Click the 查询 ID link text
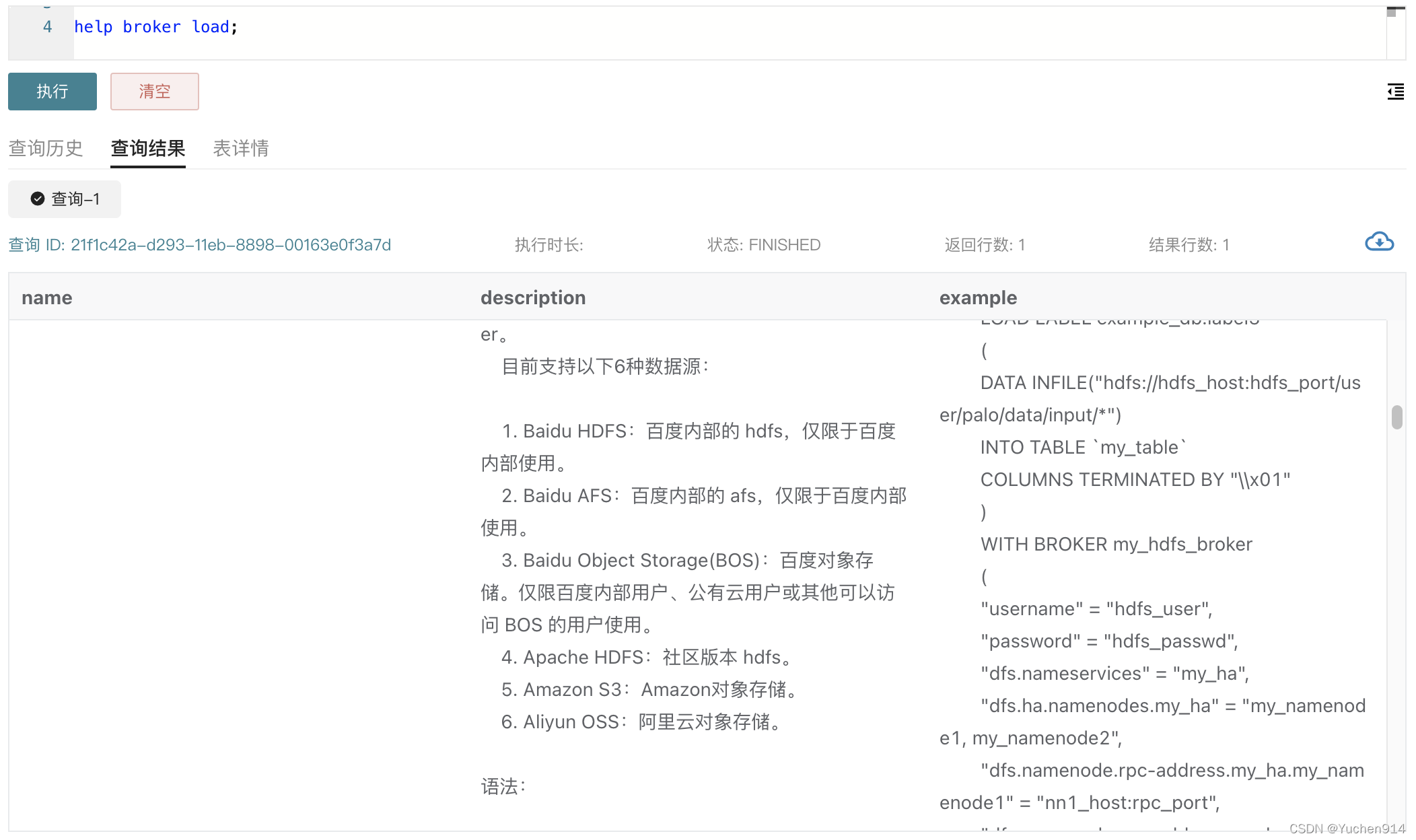Viewport: 1416px width, 840px height. tap(199, 245)
